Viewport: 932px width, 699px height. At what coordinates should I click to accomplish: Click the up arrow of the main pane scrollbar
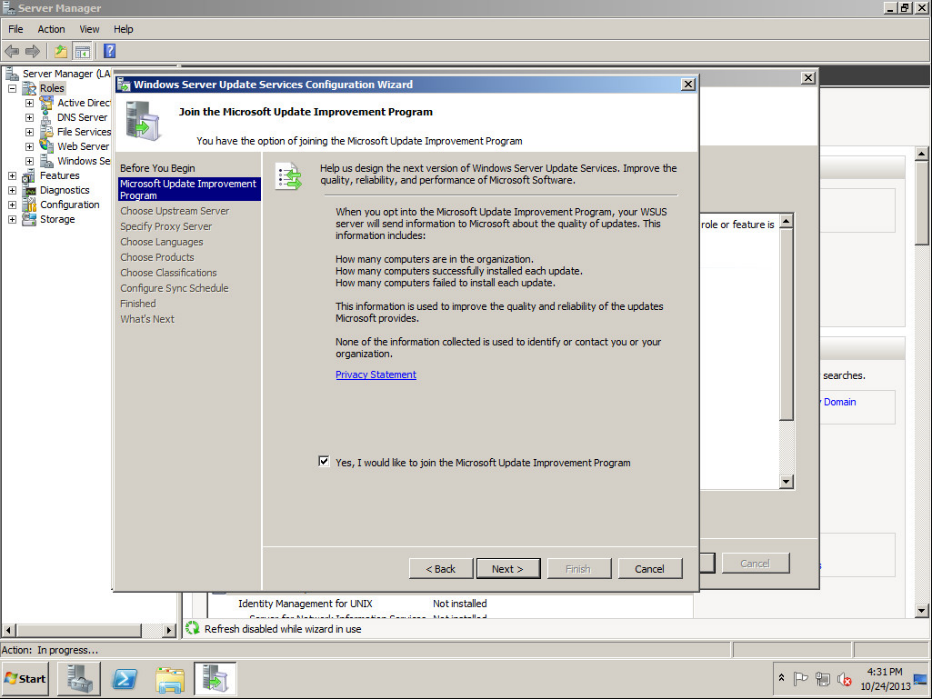click(922, 154)
